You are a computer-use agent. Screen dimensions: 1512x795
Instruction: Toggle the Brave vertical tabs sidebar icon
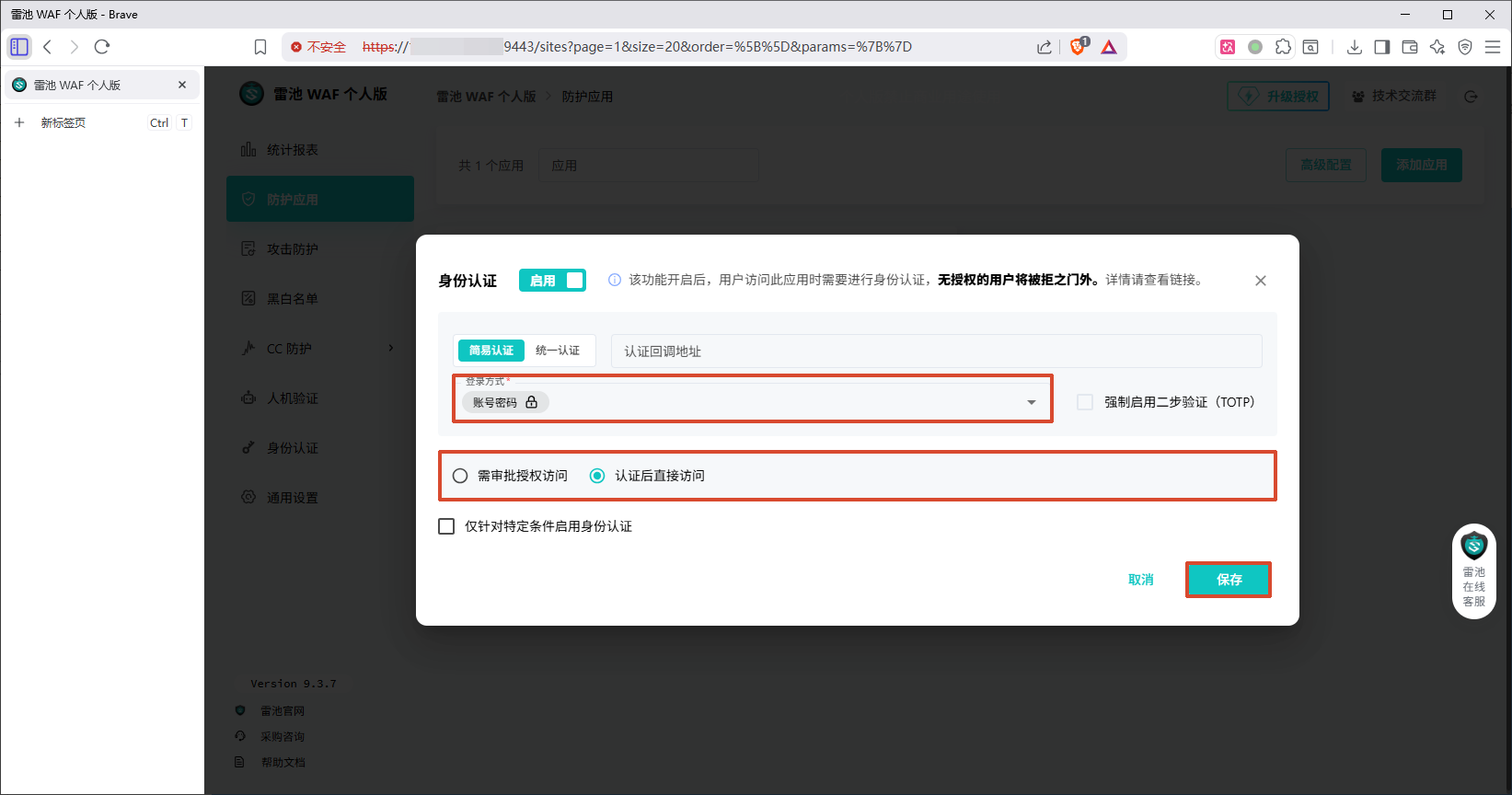(19, 47)
